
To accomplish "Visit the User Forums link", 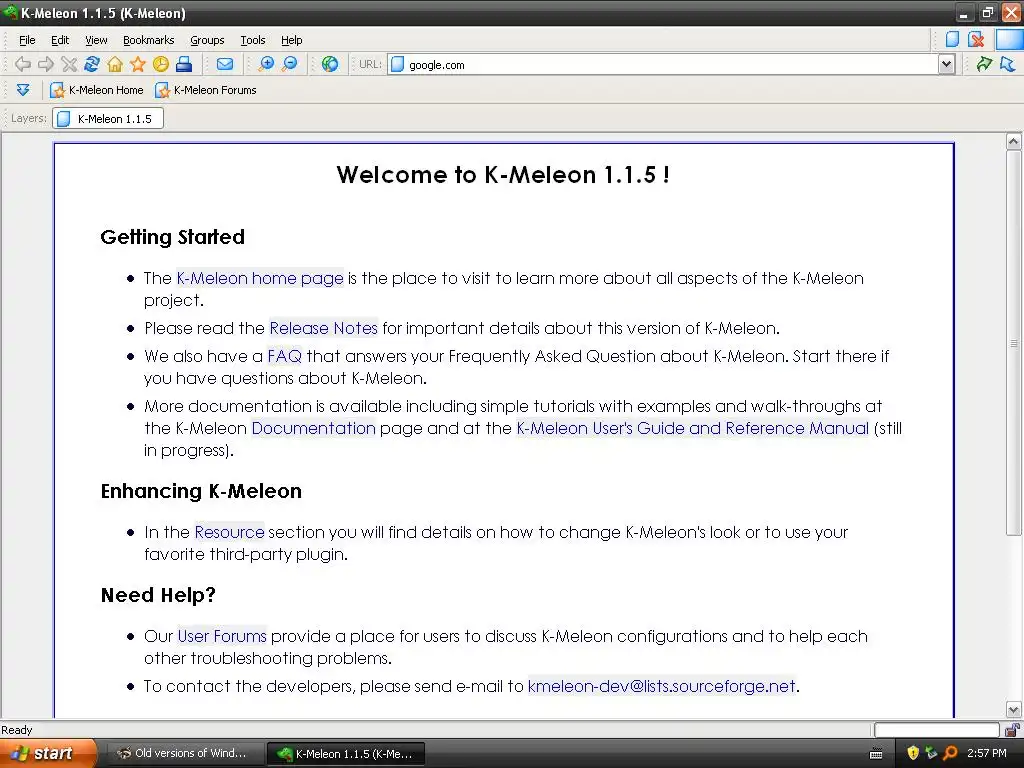I will pyautogui.click(x=222, y=636).
